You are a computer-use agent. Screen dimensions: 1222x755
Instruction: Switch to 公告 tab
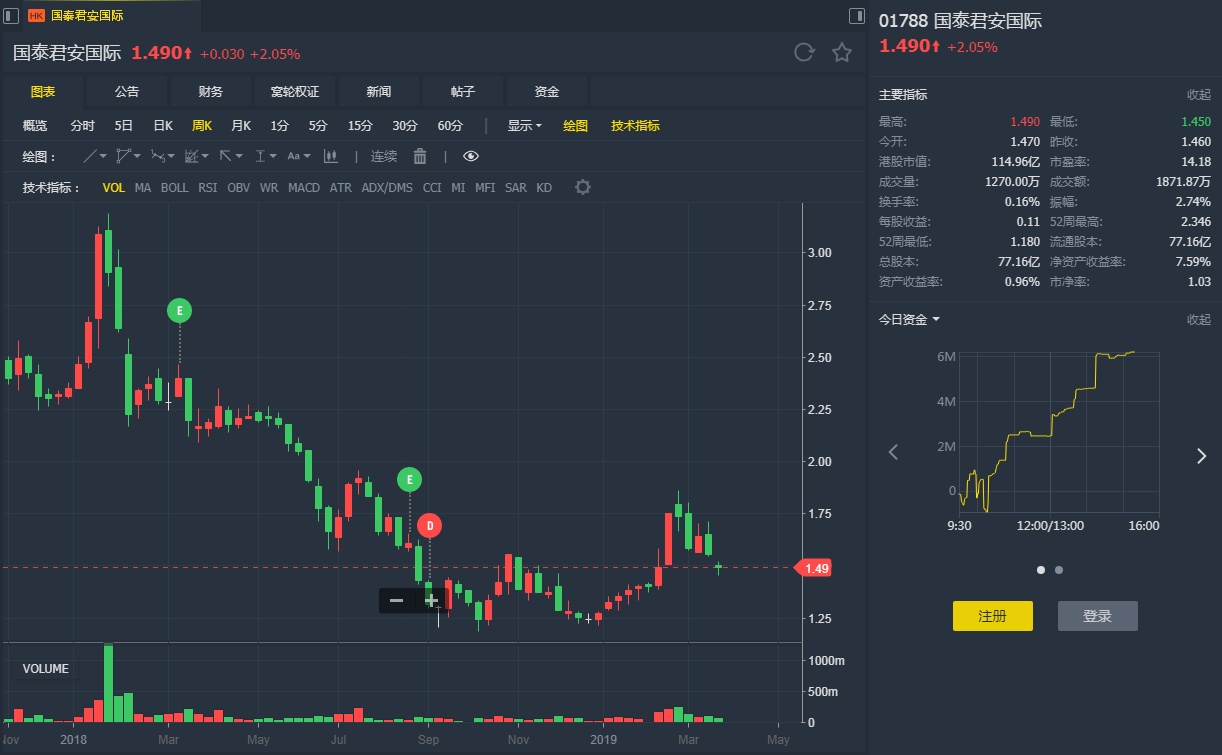click(127, 91)
